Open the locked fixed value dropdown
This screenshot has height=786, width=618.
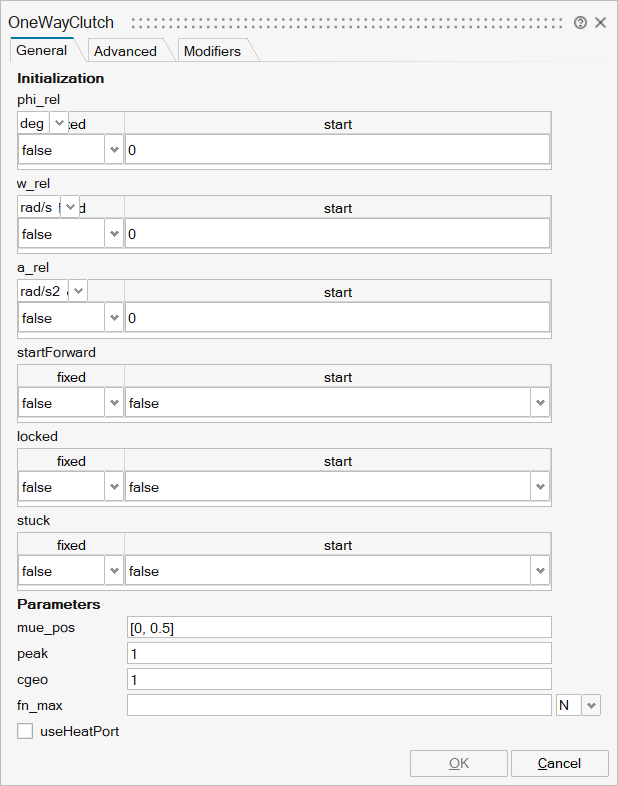[x=113, y=487]
